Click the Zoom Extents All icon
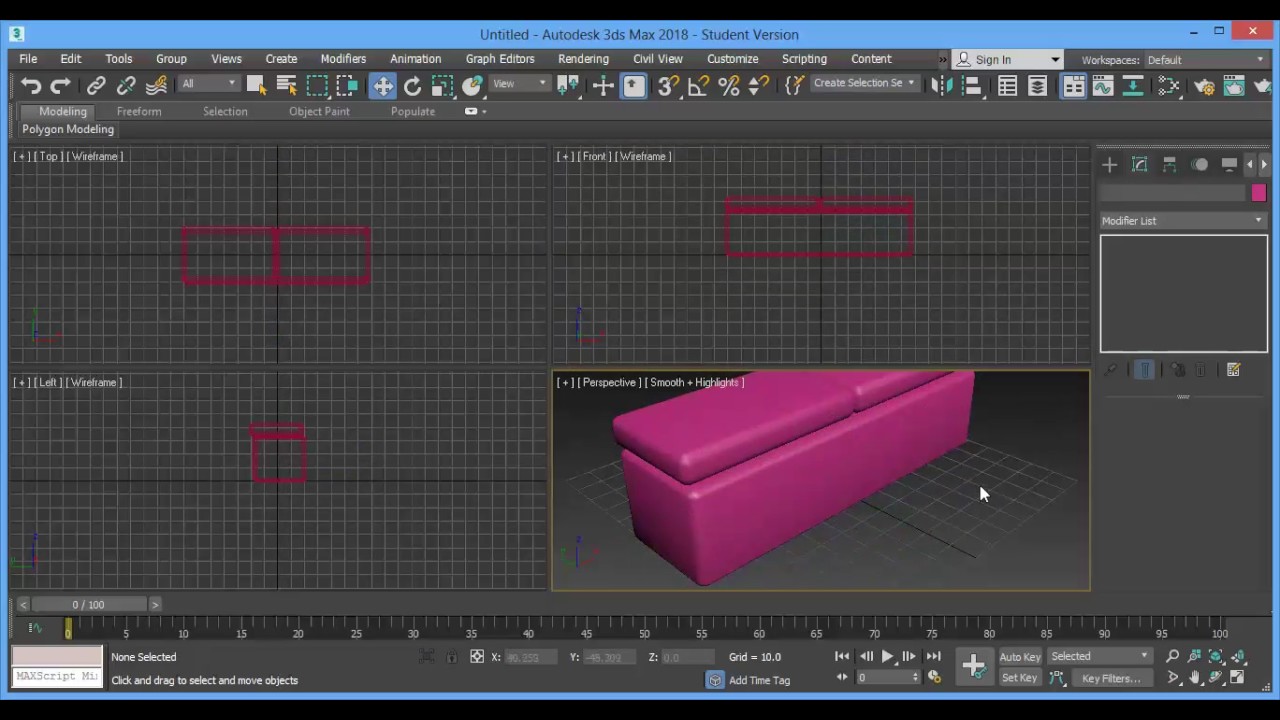Image resolution: width=1280 pixels, height=720 pixels. pos(1238,657)
